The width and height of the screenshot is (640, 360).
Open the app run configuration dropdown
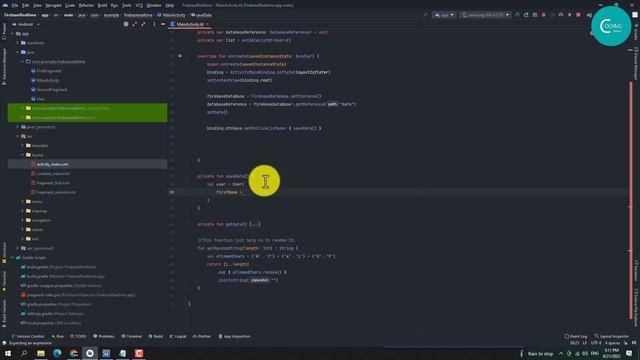point(444,15)
